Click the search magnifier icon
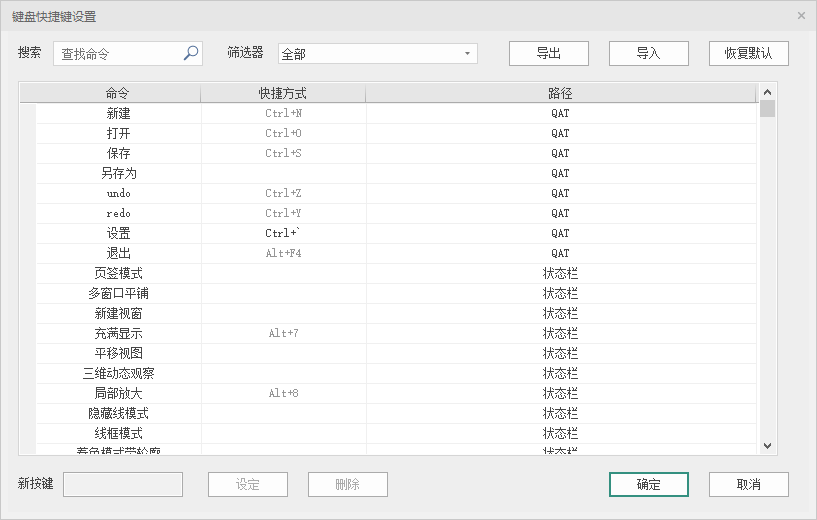The height and width of the screenshot is (520, 817). click(191, 54)
